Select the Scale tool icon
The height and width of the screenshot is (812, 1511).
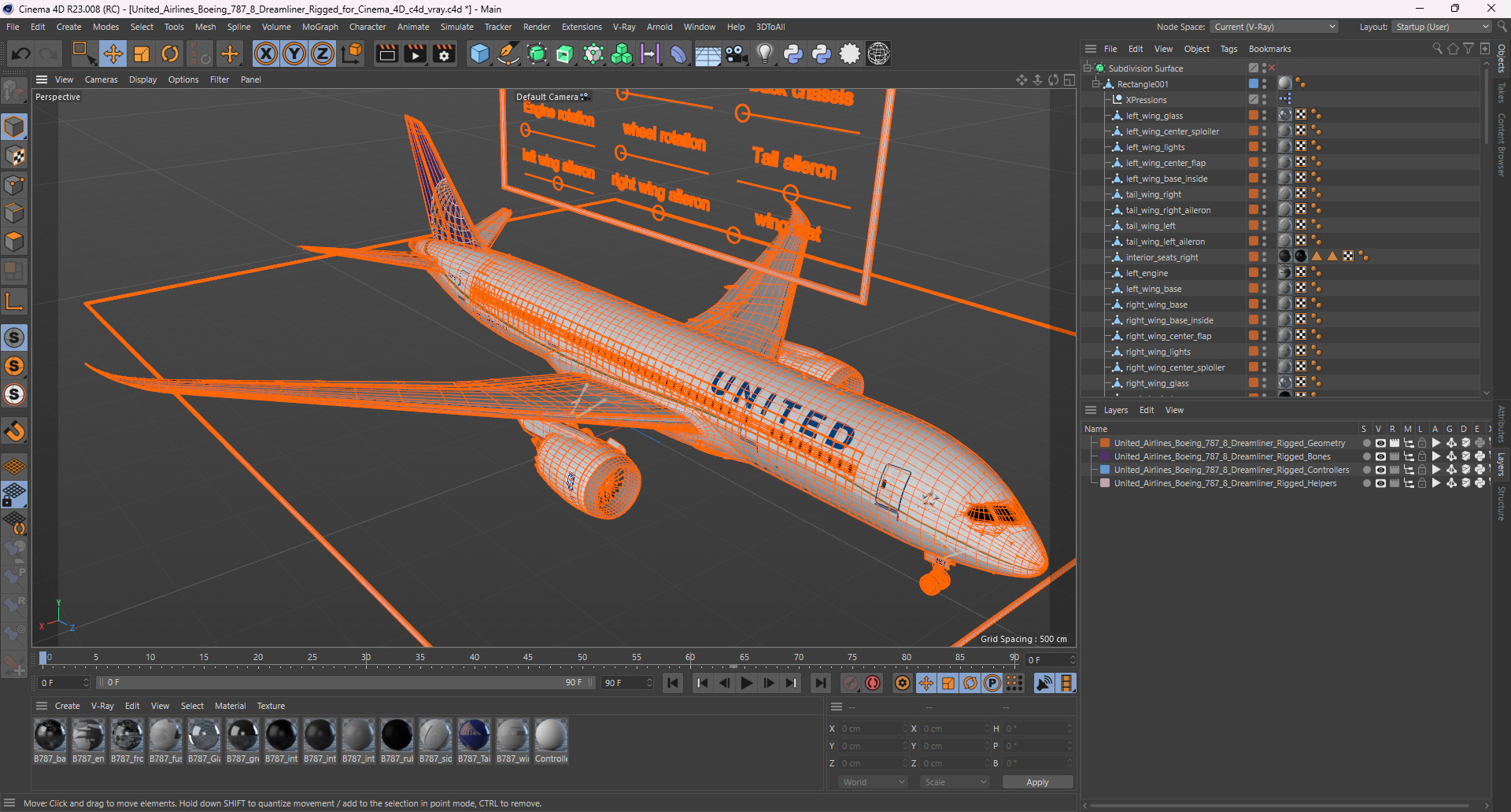142,54
